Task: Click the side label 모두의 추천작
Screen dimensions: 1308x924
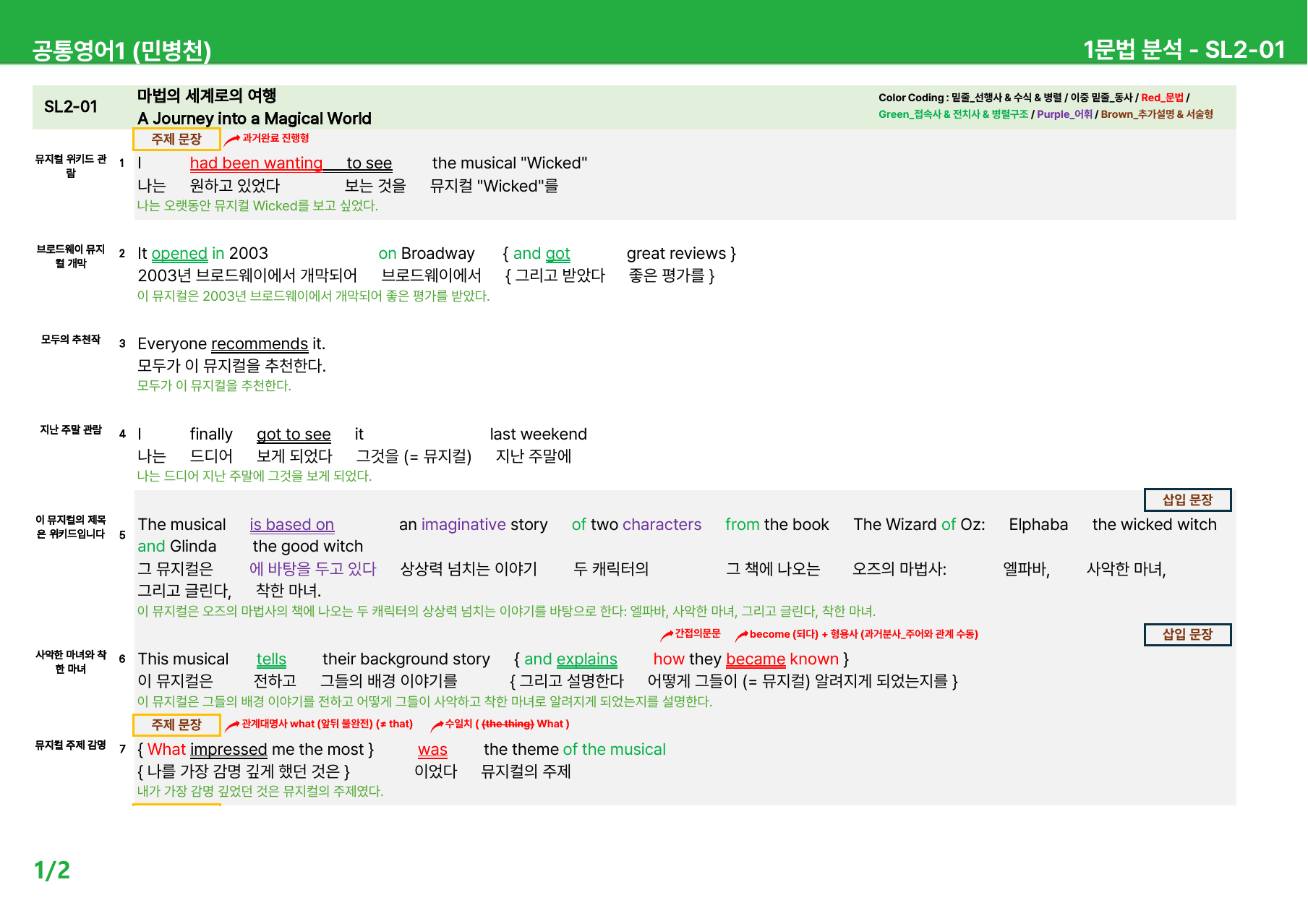Action: (x=71, y=339)
